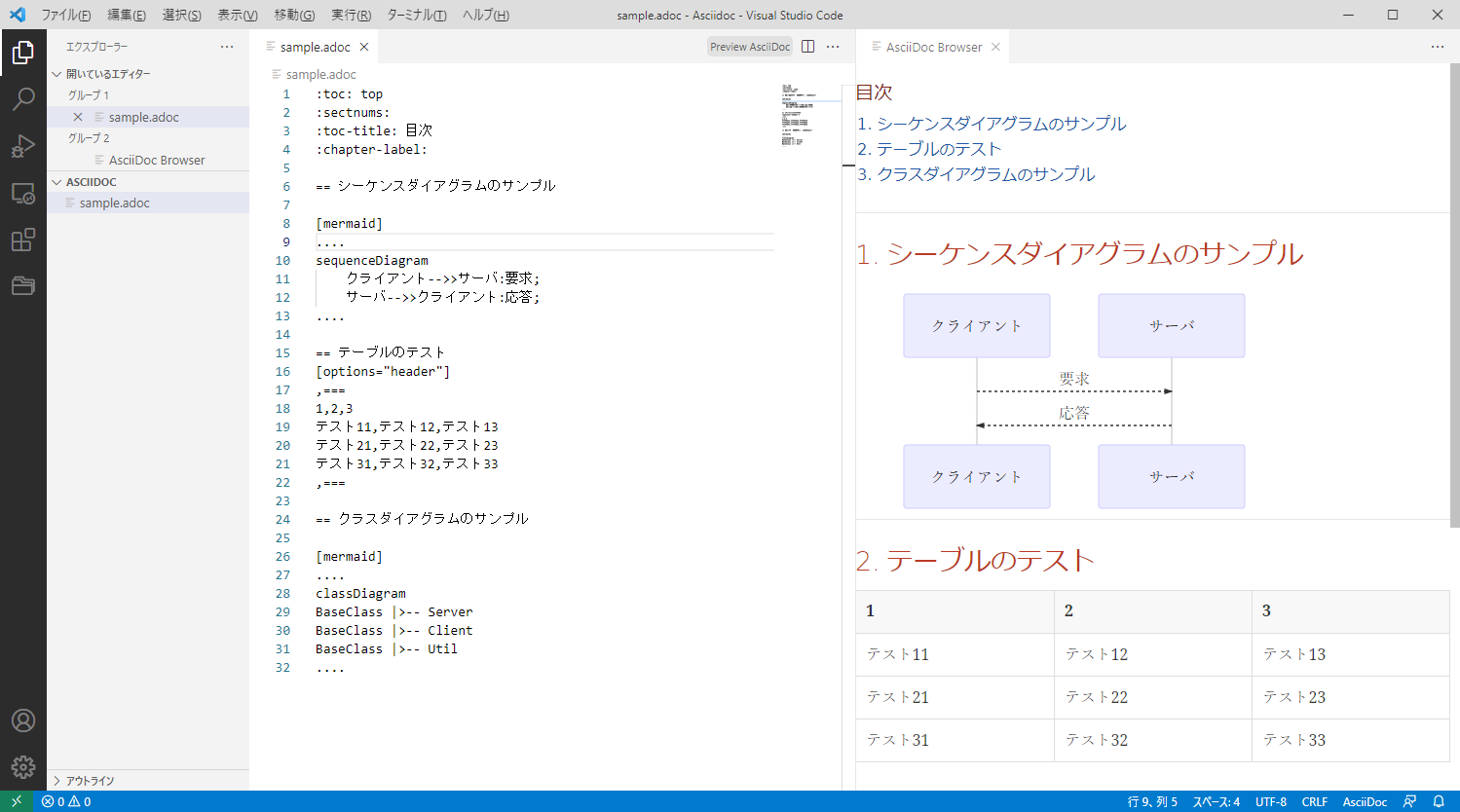Open the Search view in the activity bar
Screen dimensions: 1460x812
coord(23,97)
